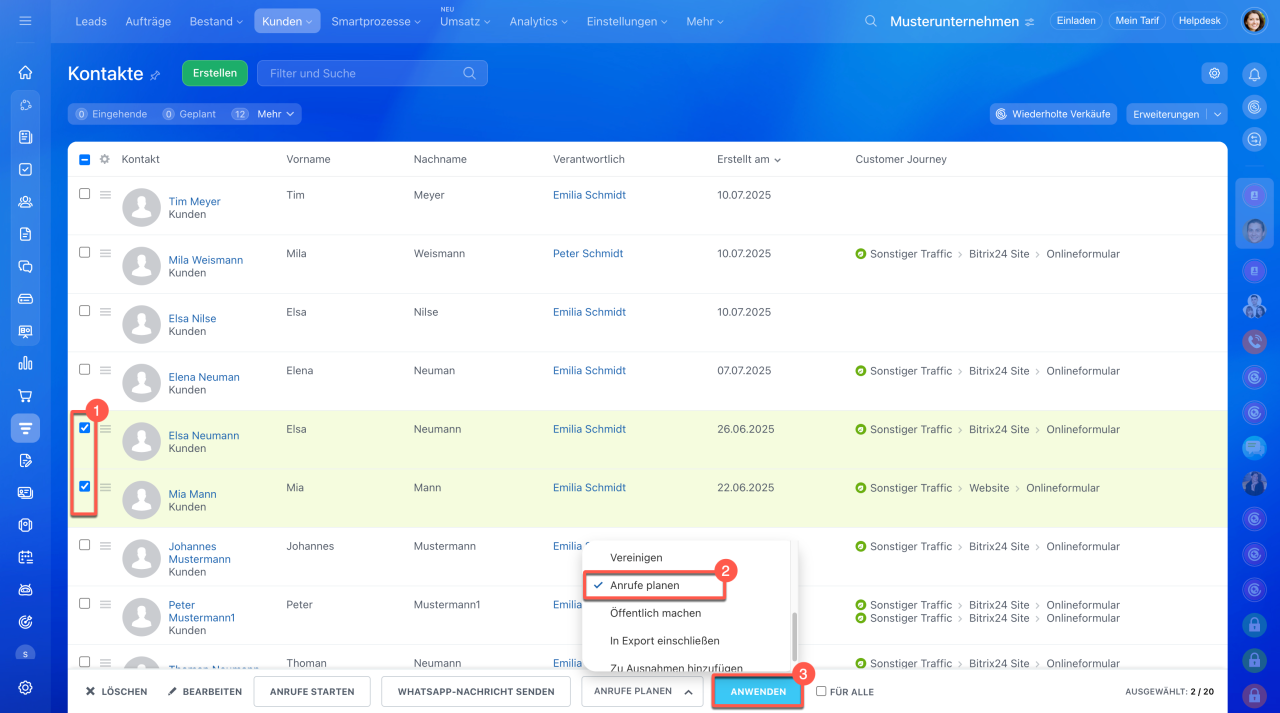Open the chats icon in left sidebar
The width and height of the screenshot is (1280, 713).
tap(26, 266)
